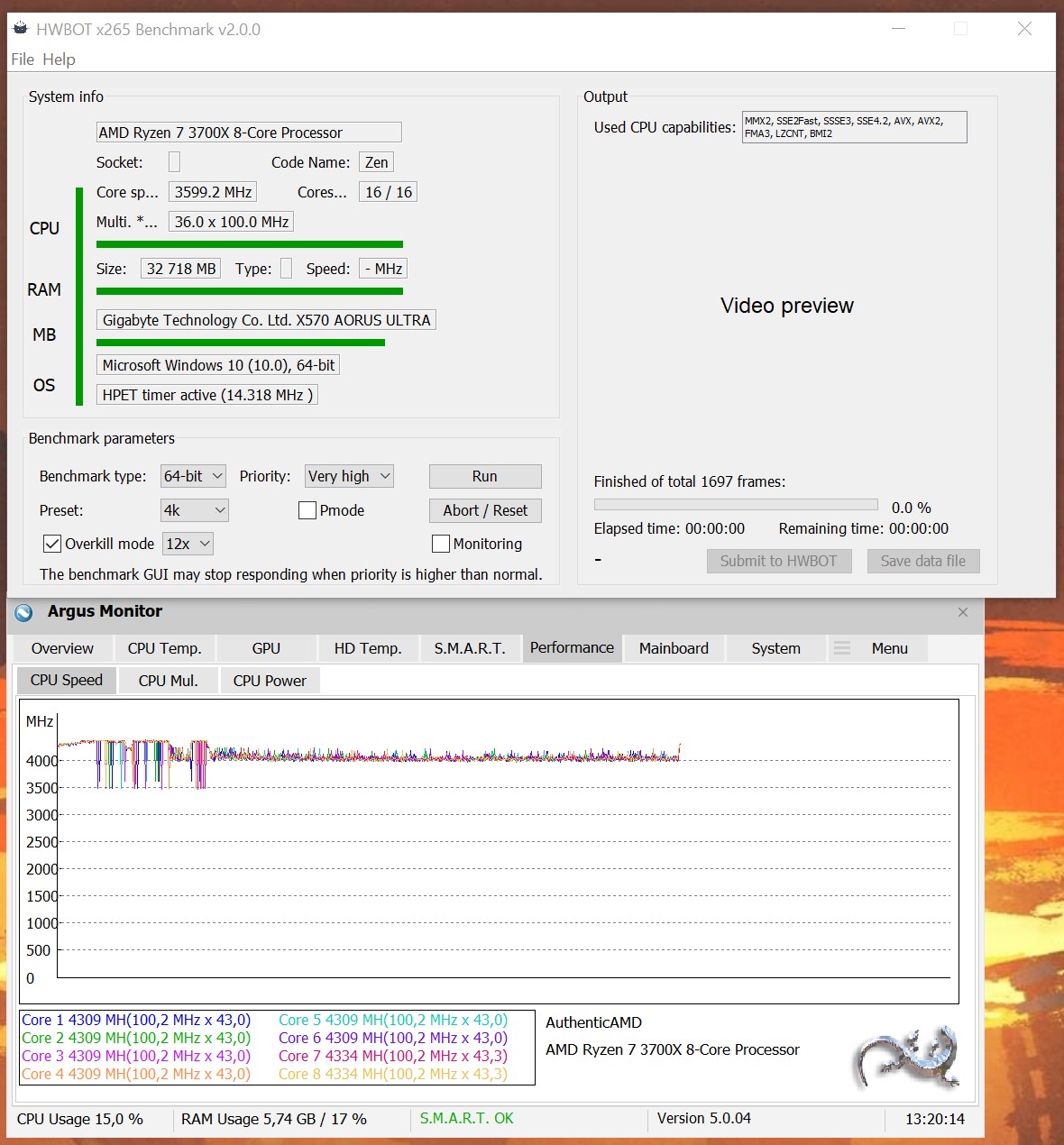Click the Version 5.0.04 status text
The height and width of the screenshot is (1145, 1064).
tap(704, 1119)
